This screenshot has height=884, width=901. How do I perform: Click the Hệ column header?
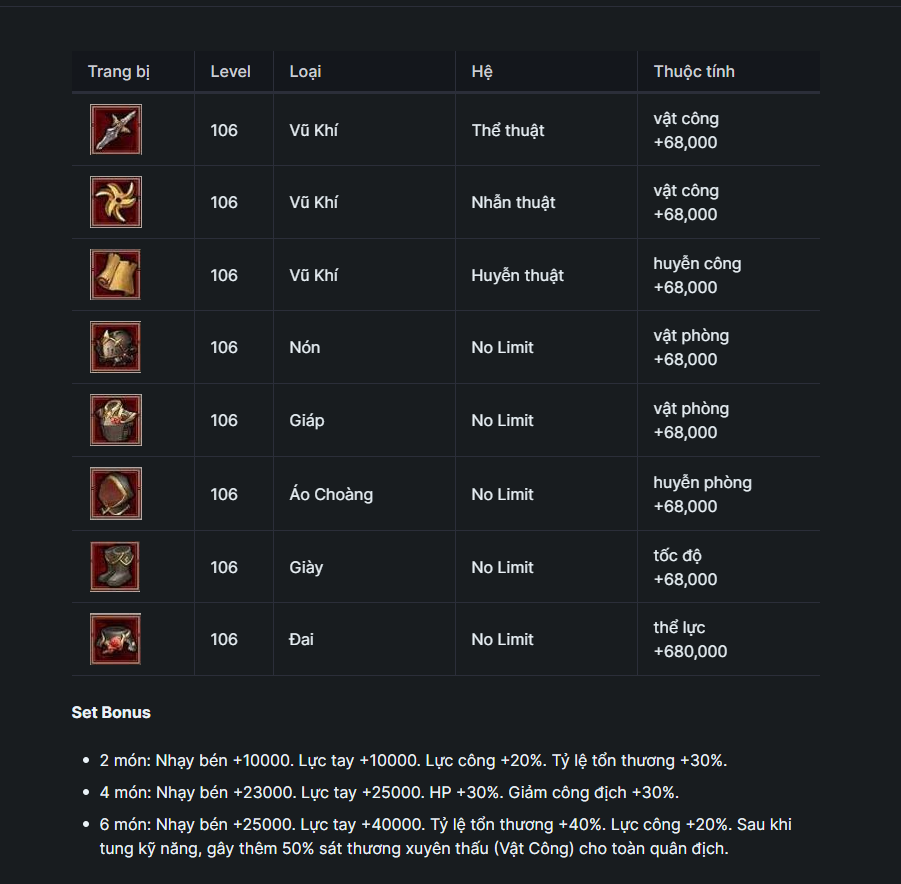click(482, 72)
